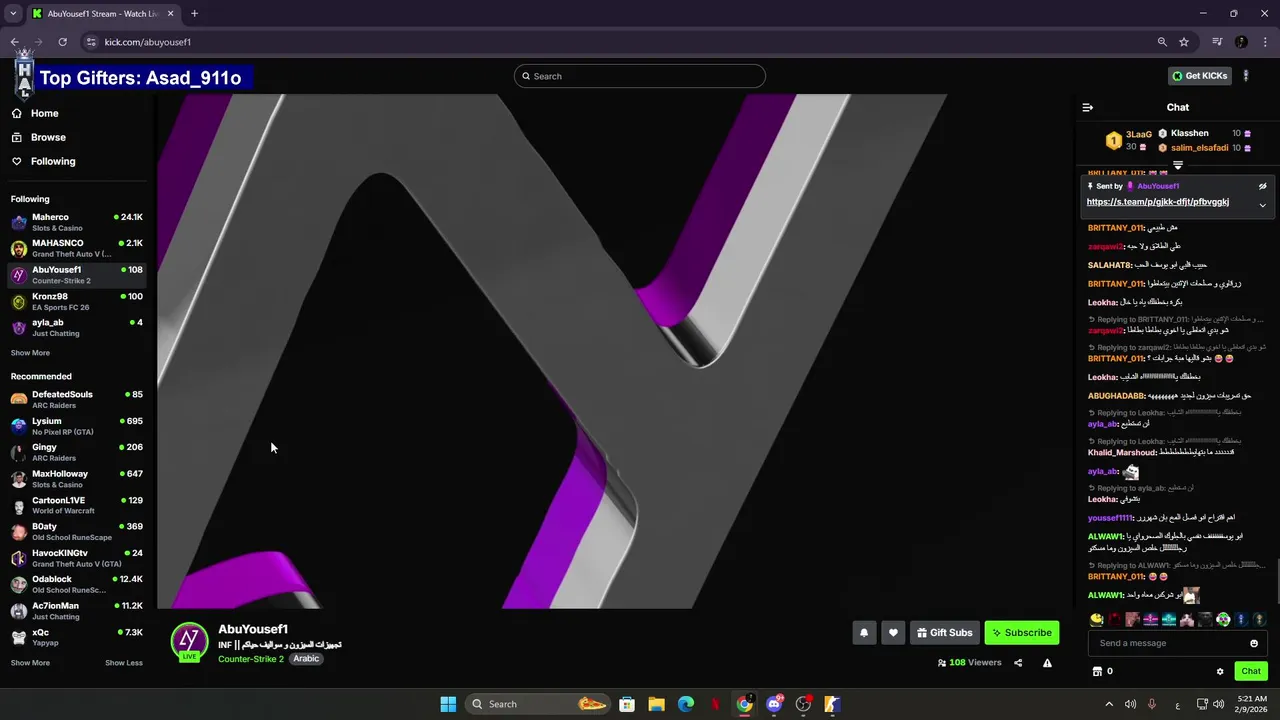Viewport: 1280px width, 720px height.
Task: Show hidden system tray icons
Action: 1108,704
